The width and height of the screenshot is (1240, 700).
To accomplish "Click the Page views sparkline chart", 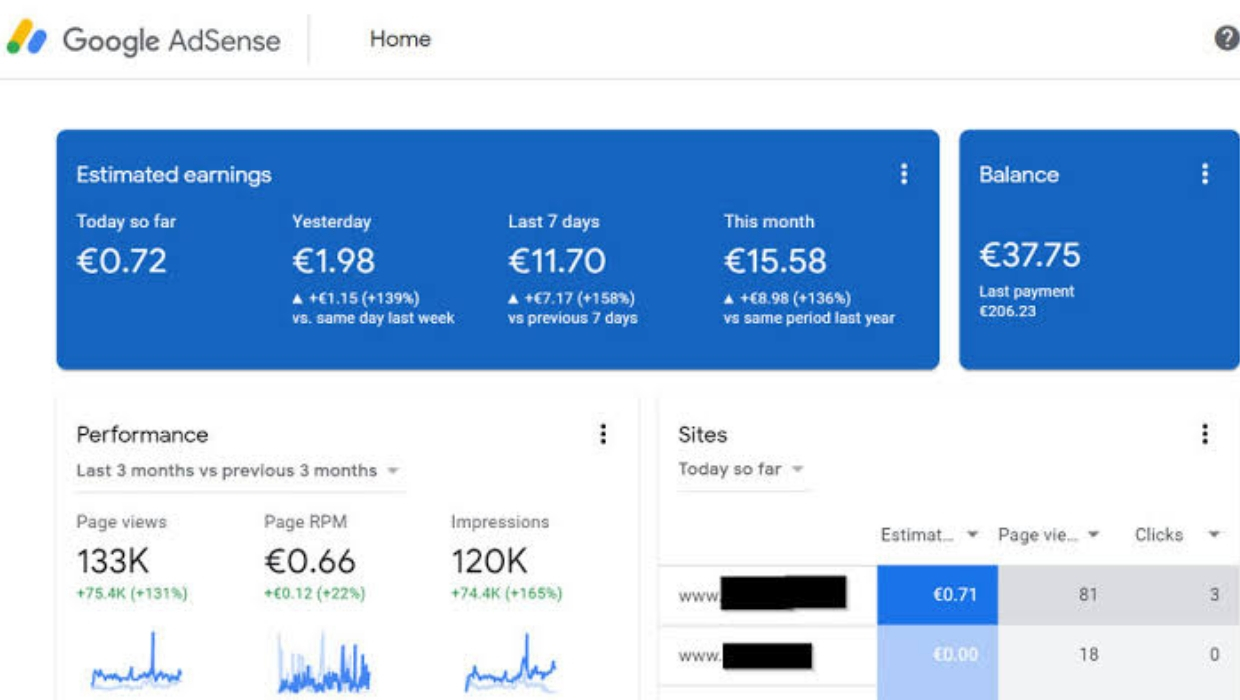I will coord(136,663).
